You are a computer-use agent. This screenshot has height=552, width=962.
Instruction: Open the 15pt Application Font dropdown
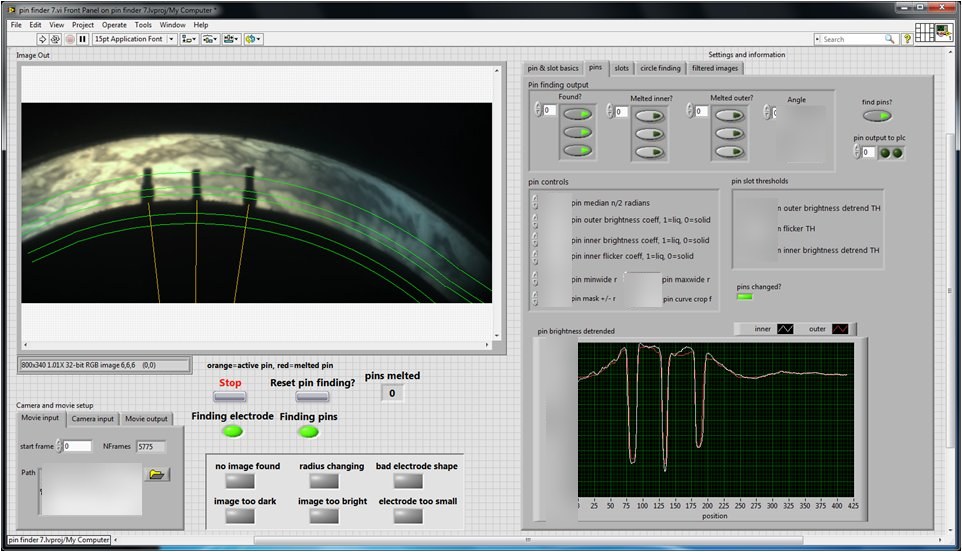point(134,39)
